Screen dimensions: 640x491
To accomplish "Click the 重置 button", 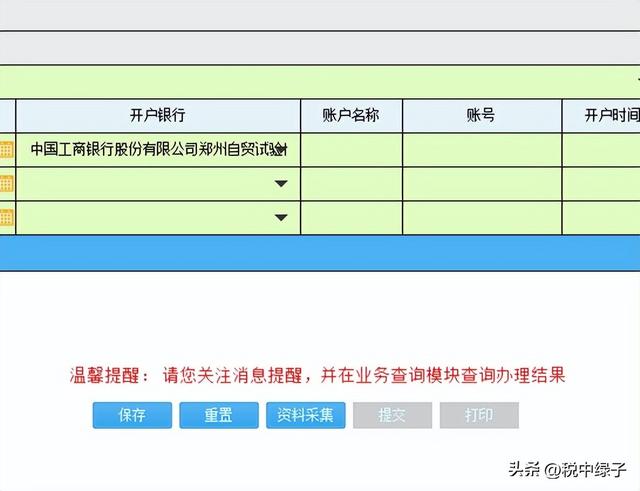I will tap(219, 415).
